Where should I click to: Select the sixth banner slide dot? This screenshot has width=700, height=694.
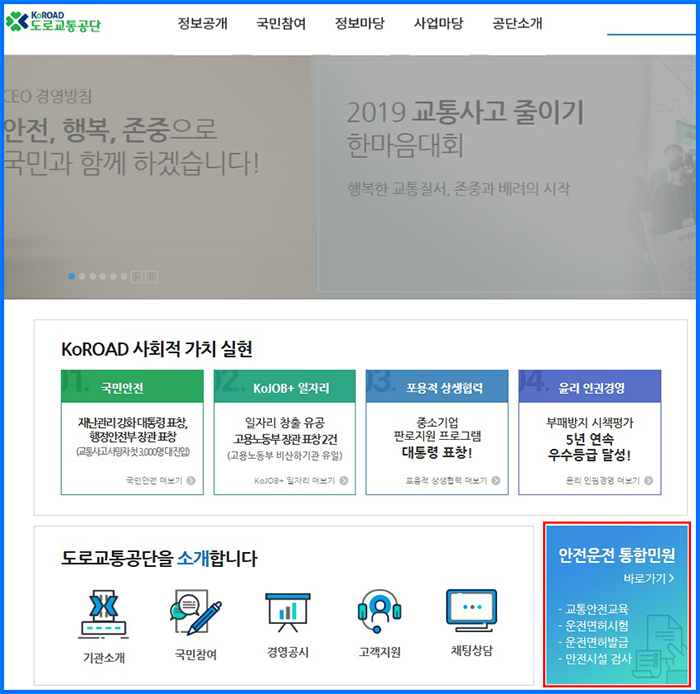coord(124,276)
